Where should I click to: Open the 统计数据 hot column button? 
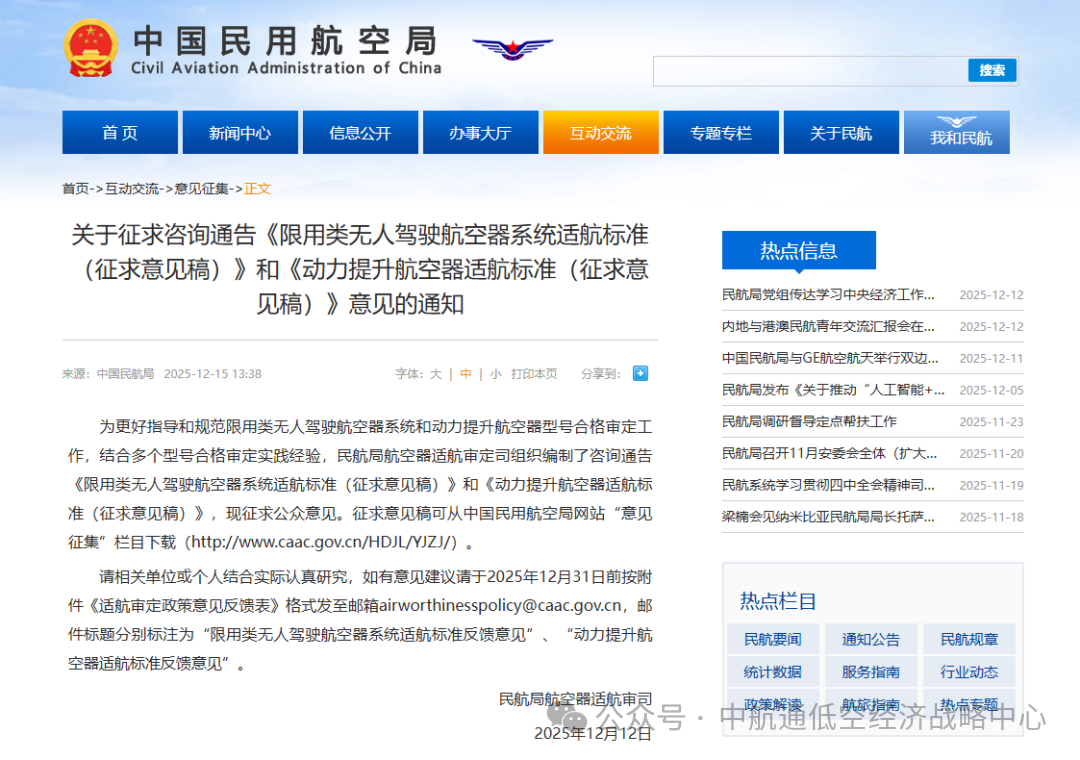click(x=773, y=672)
